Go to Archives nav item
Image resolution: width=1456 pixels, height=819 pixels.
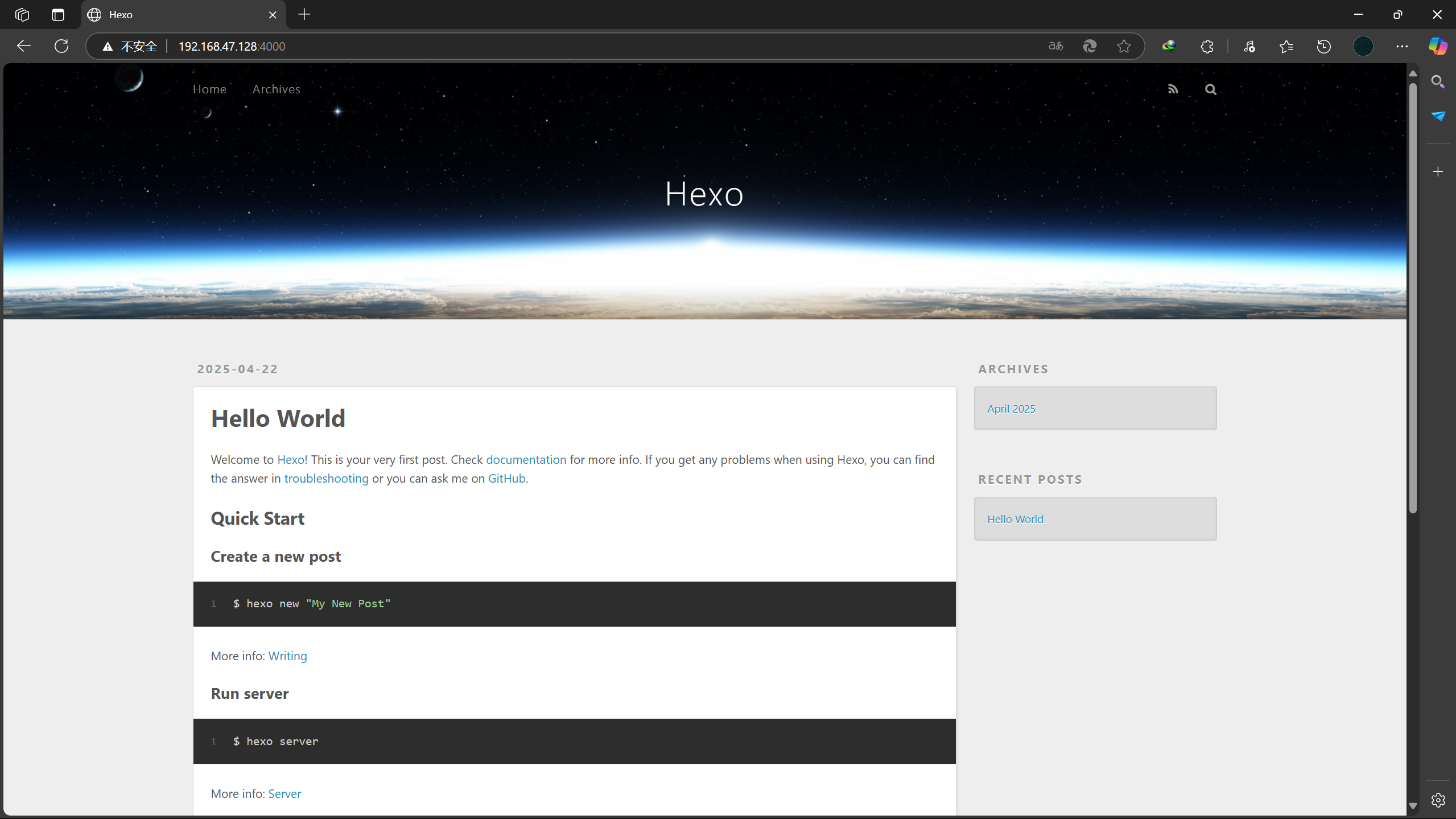(276, 89)
